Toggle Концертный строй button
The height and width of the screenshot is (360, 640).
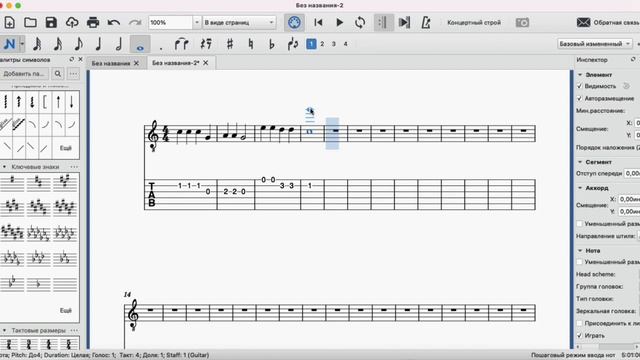point(474,22)
